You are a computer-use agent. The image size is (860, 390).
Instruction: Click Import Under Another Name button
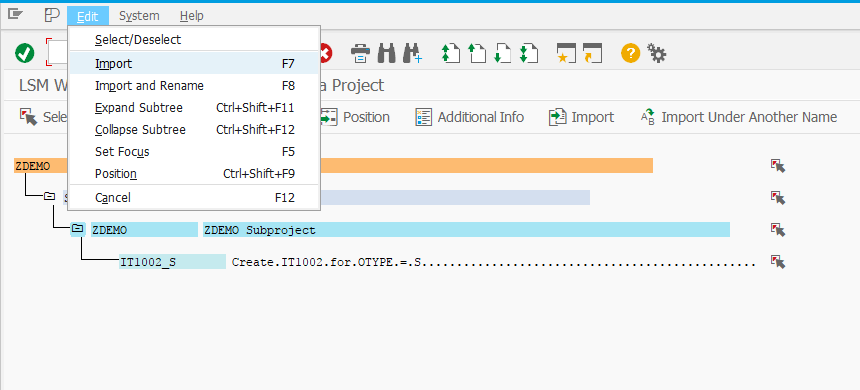click(x=739, y=117)
